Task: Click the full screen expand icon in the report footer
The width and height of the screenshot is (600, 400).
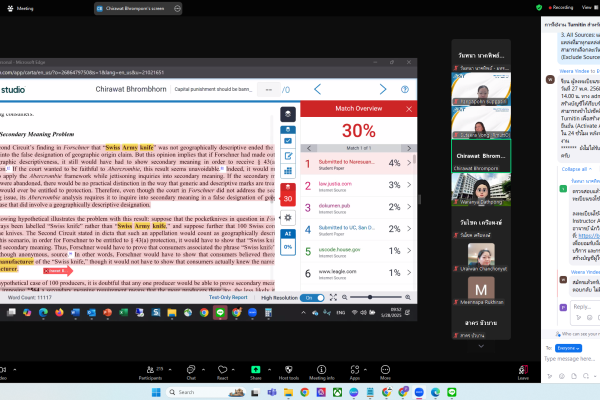Action: (x=333, y=297)
